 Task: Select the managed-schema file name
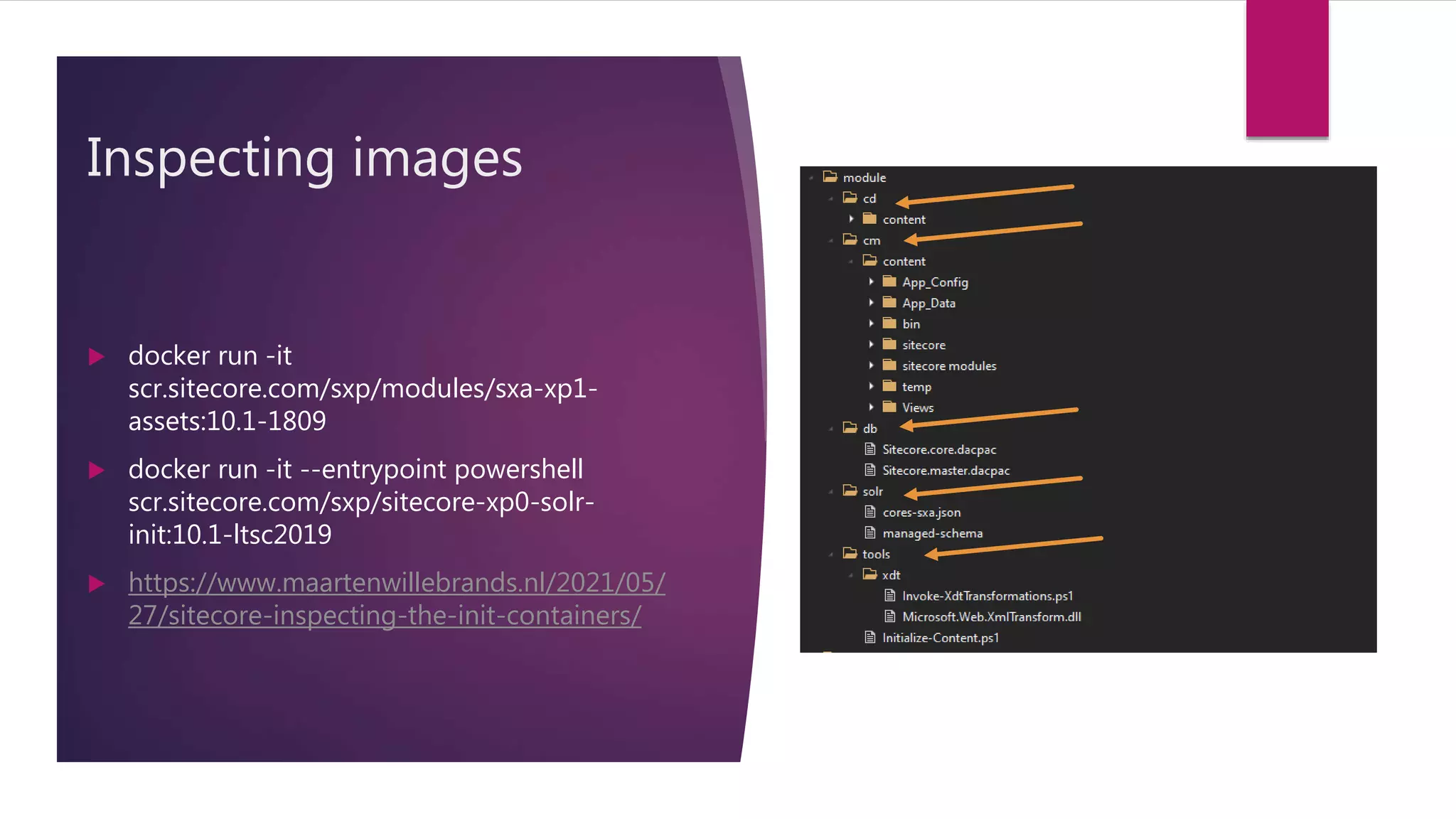(x=933, y=532)
